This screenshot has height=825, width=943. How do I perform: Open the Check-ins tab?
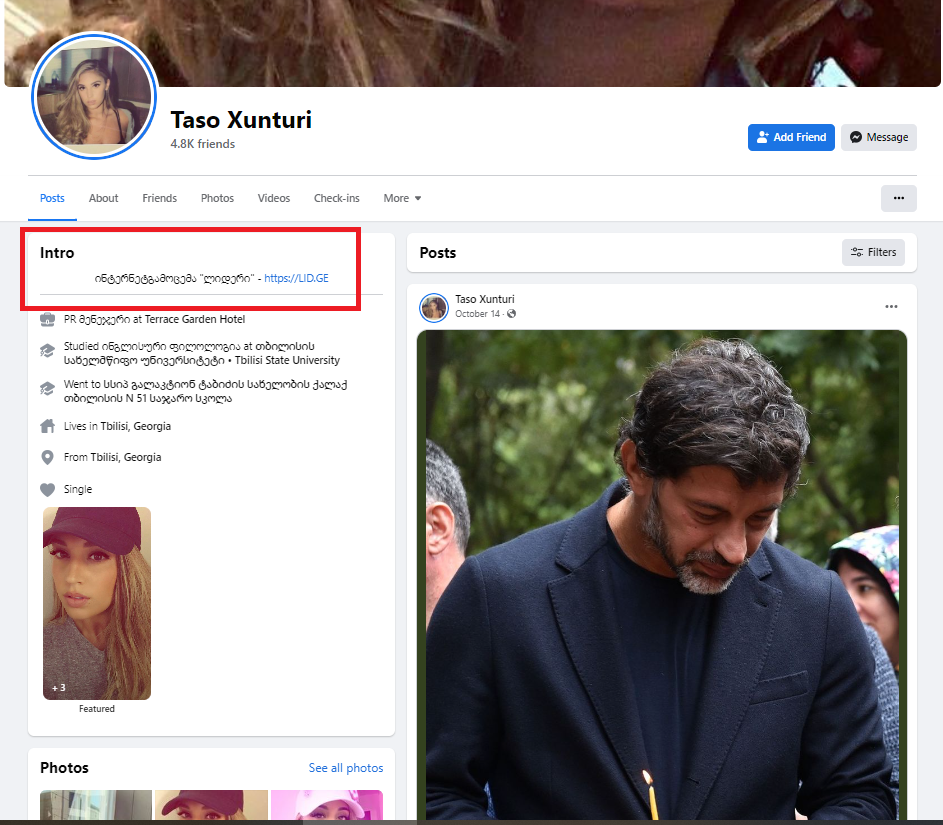click(337, 198)
